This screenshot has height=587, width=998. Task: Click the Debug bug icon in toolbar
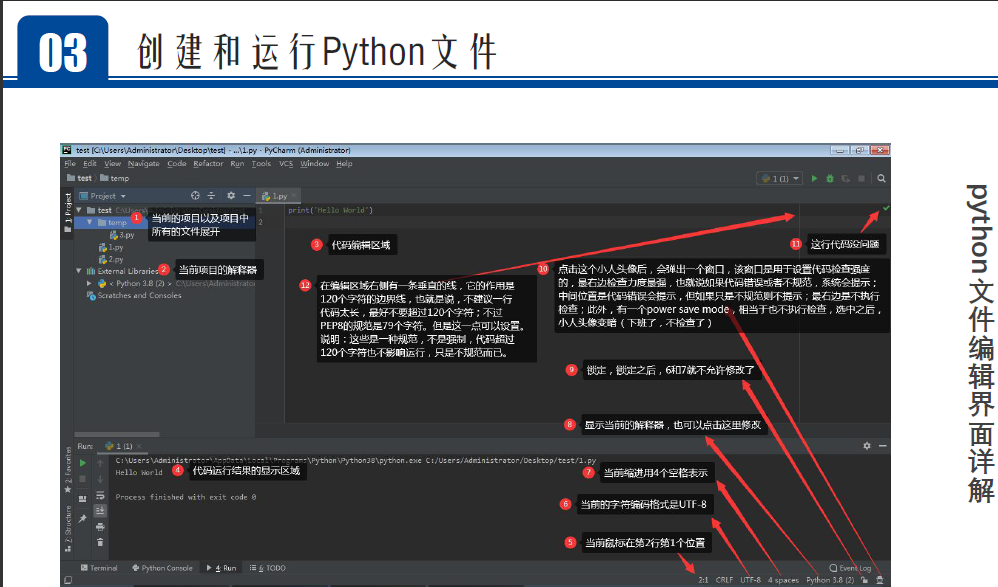click(x=829, y=179)
